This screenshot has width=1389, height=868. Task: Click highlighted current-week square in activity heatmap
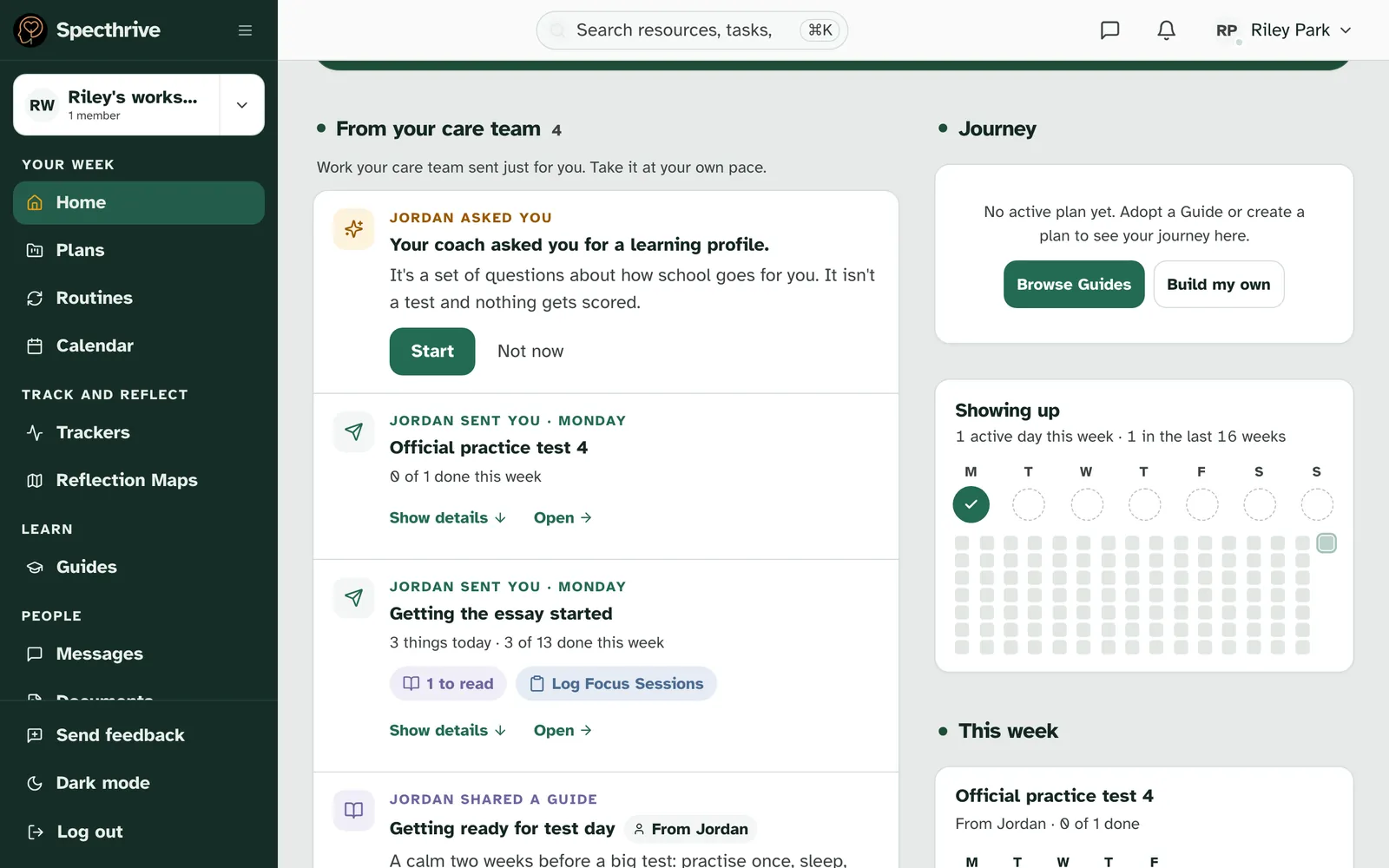1326,543
